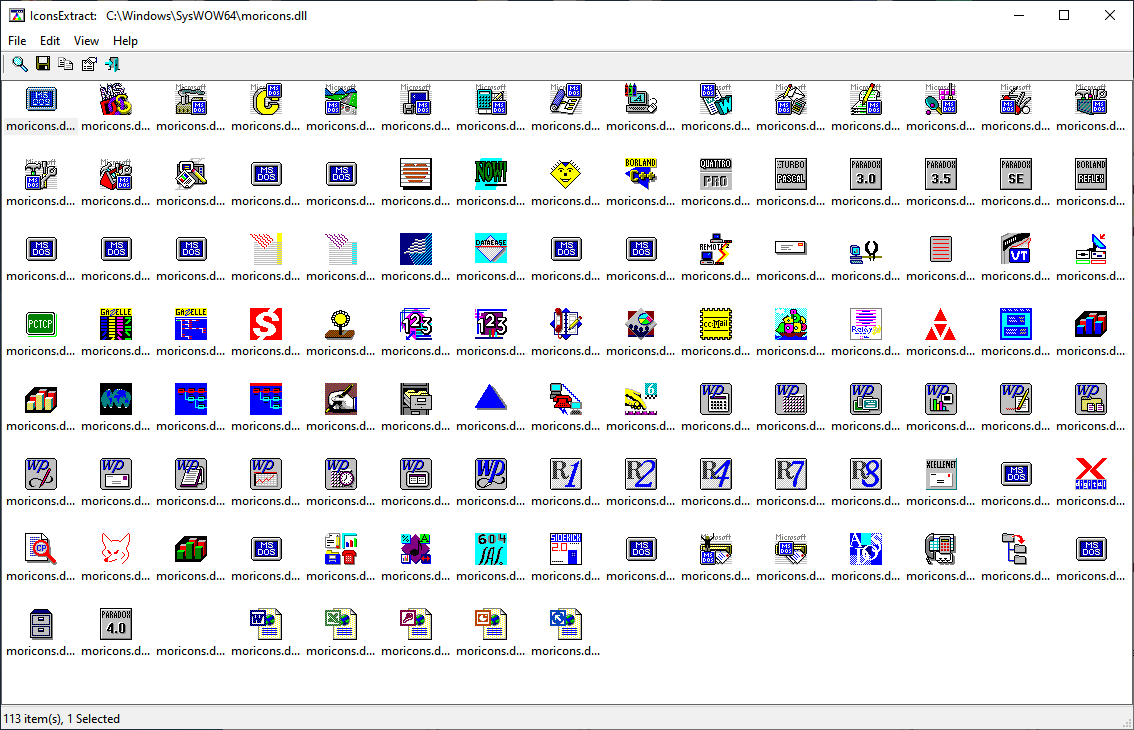This screenshot has width=1134, height=730.
Task: Select the green PCTCP icon
Action: [41, 323]
